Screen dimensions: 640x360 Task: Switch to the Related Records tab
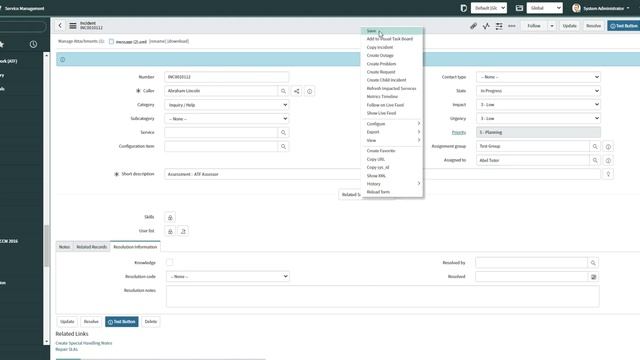click(91, 247)
